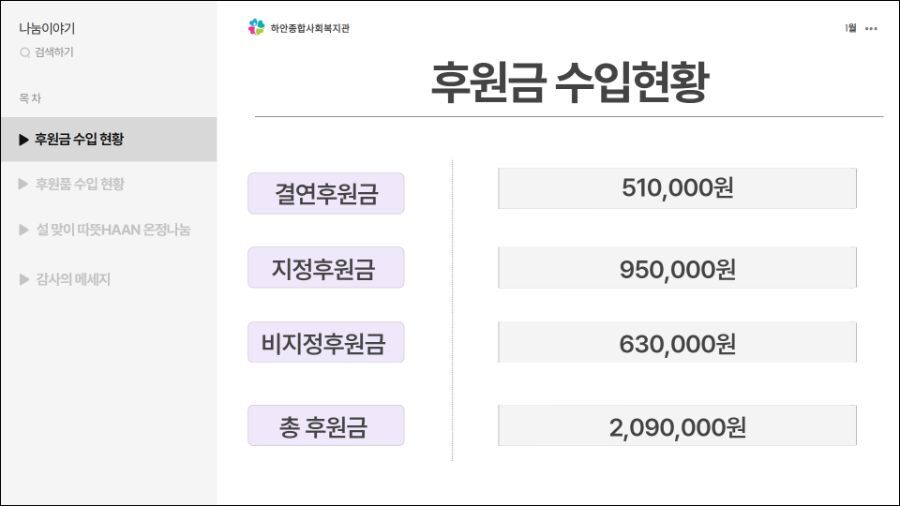Image resolution: width=900 pixels, height=506 pixels.
Task: Open 후원품 수입 현황 section
Action: 80,184
